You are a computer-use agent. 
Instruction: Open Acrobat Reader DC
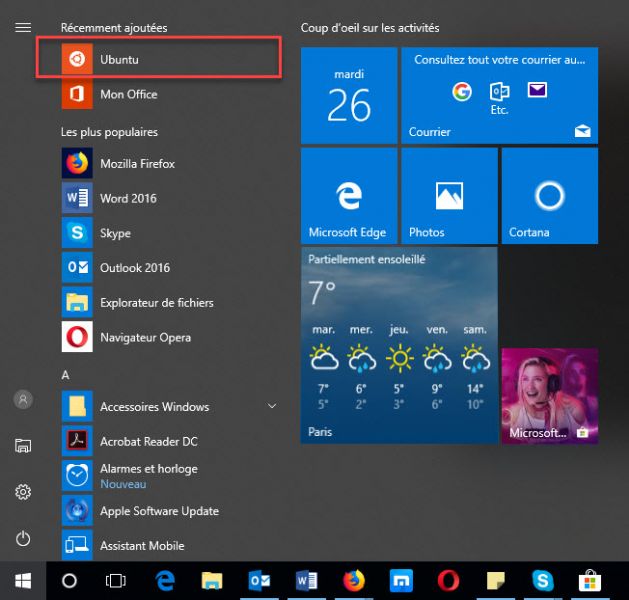click(x=170, y=441)
